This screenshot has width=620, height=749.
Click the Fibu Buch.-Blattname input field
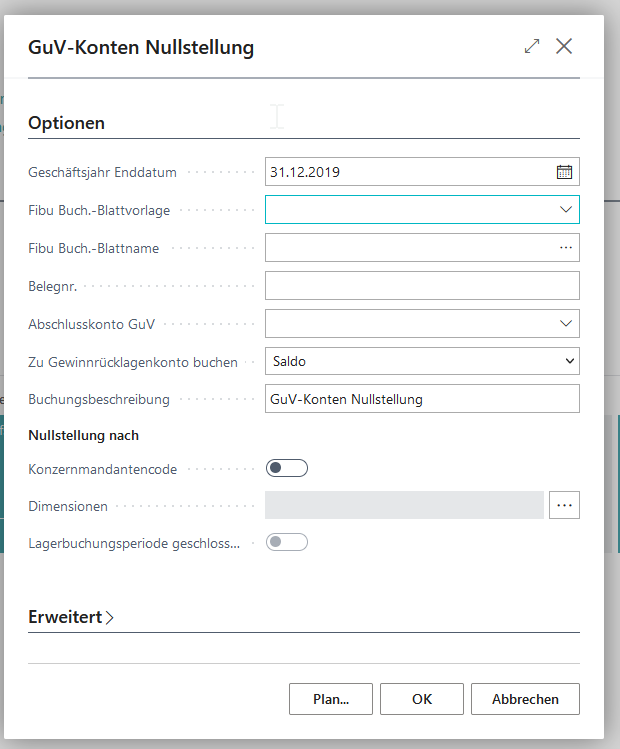tap(405, 247)
